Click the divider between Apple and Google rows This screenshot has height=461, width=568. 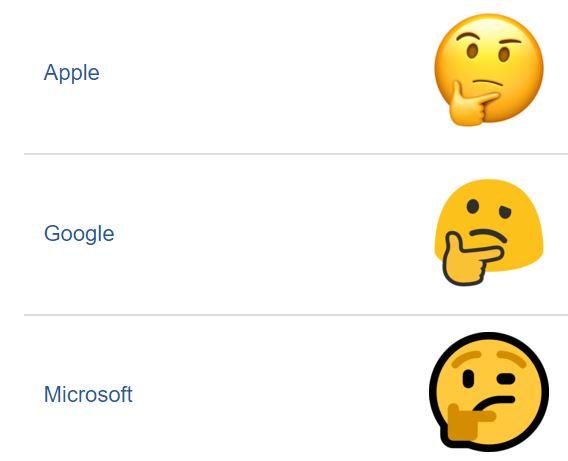(x=296, y=154)
